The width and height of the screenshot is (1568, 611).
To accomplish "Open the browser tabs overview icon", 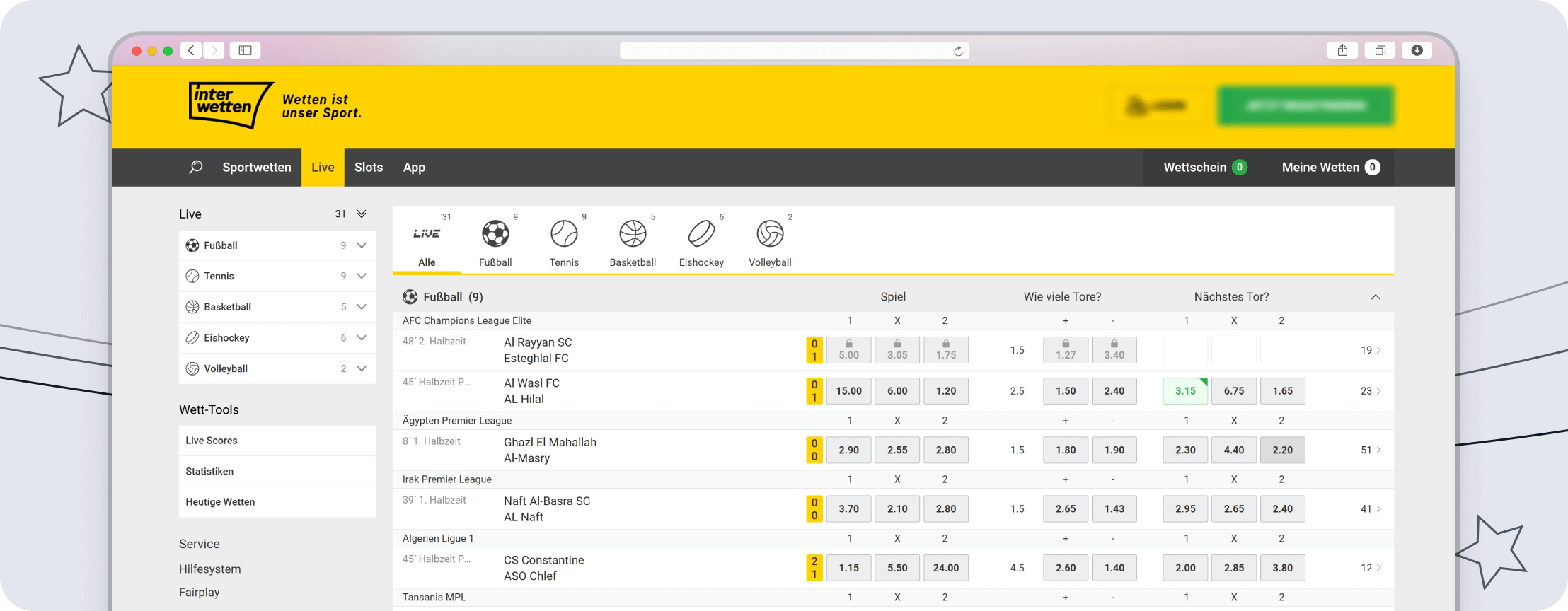I will pyautogui.click(x=1380, y=50).
